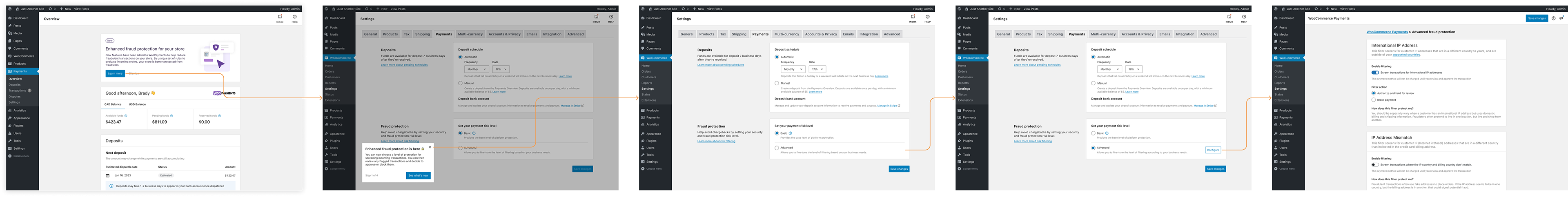The height and width of the screenshot is (197, 1568).
Task: Click help icon beside top Save changes button
Action: point(1553,18)
